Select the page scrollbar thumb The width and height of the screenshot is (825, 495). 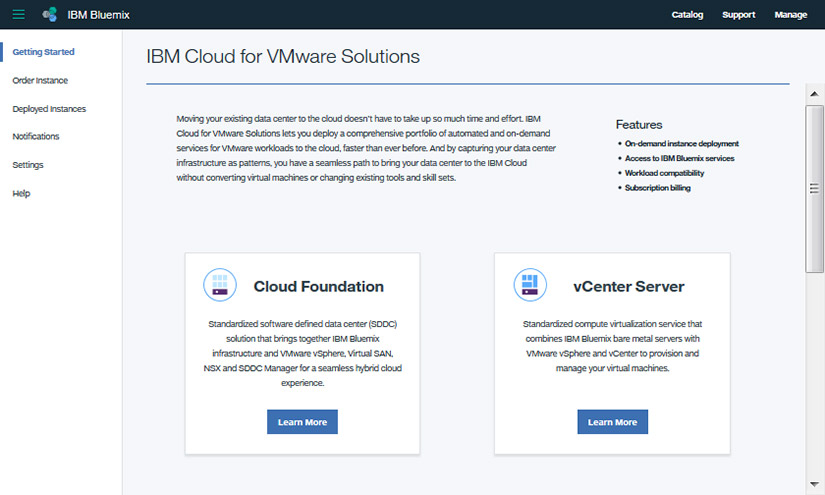pyautogui.click(x=814, y=188)
